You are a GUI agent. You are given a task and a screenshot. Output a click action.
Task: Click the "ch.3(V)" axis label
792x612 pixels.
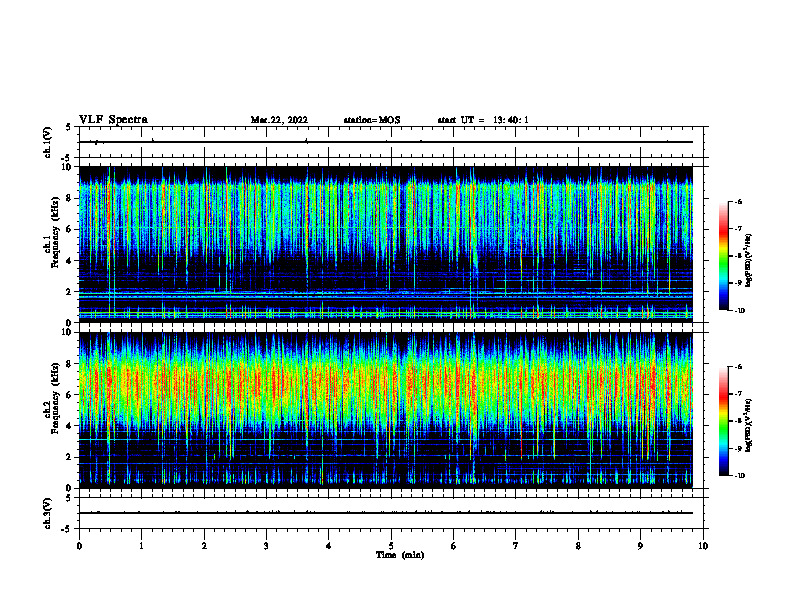coord(48,513)
